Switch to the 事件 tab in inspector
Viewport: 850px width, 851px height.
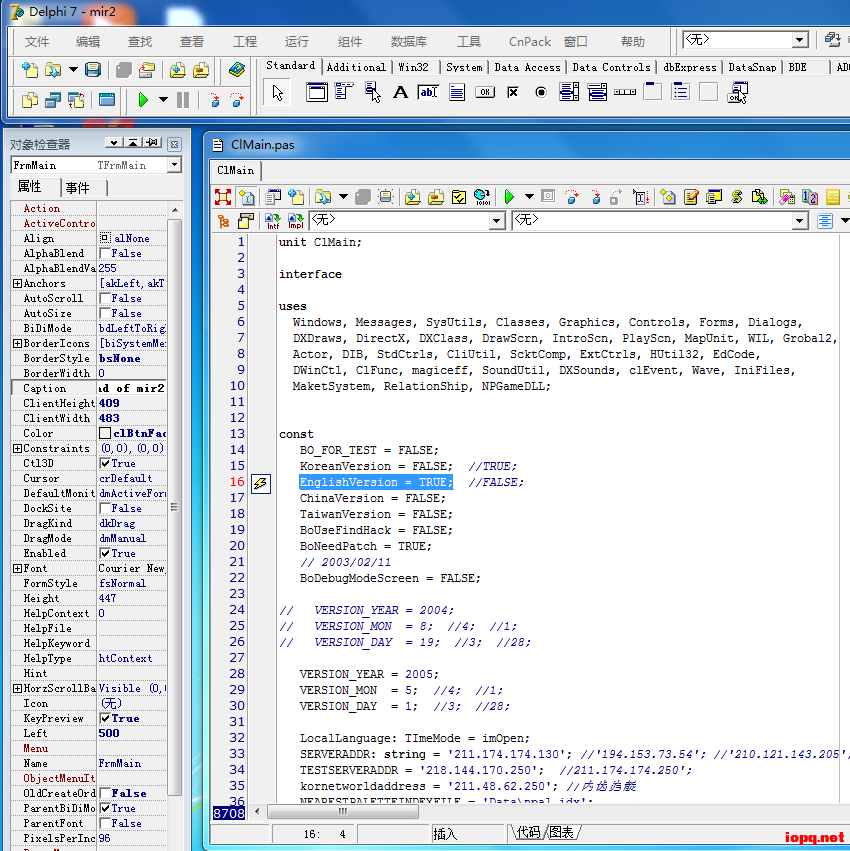click(77, 188)
